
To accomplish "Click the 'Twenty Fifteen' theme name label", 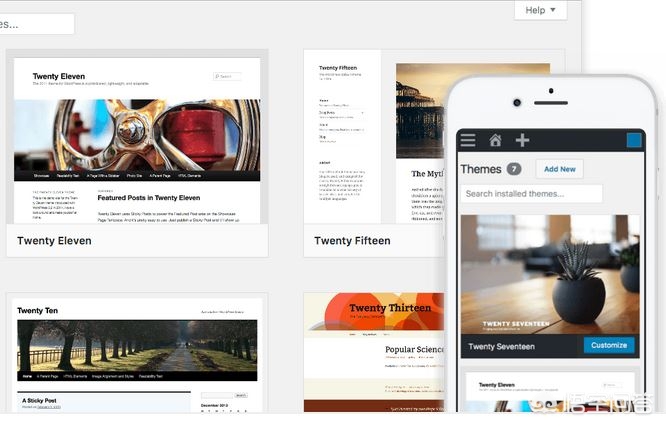I will pyautogui.click(x=352, y=241).
